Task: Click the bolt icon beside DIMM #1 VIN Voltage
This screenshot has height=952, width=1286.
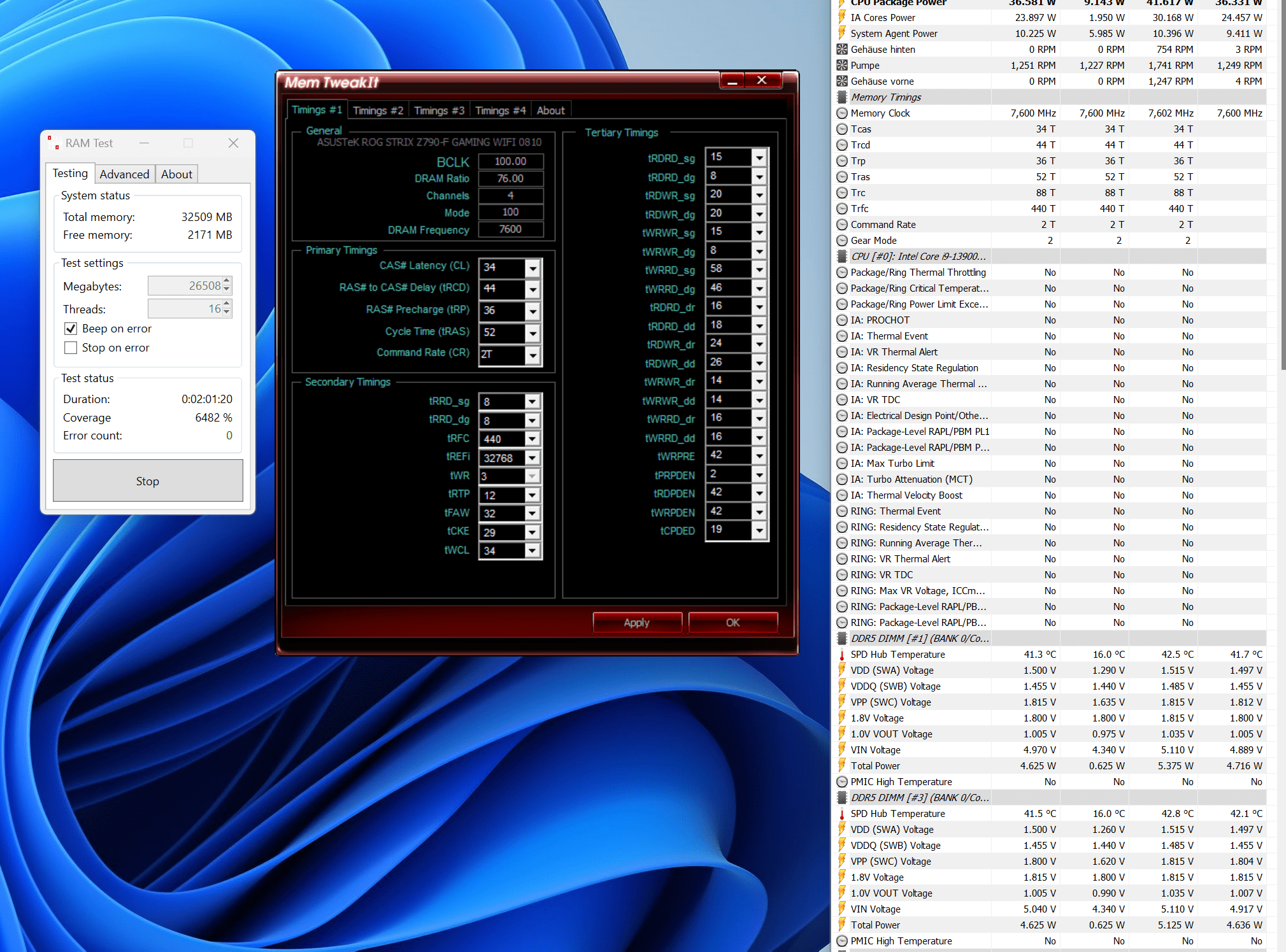Action: tap(842, 750)
